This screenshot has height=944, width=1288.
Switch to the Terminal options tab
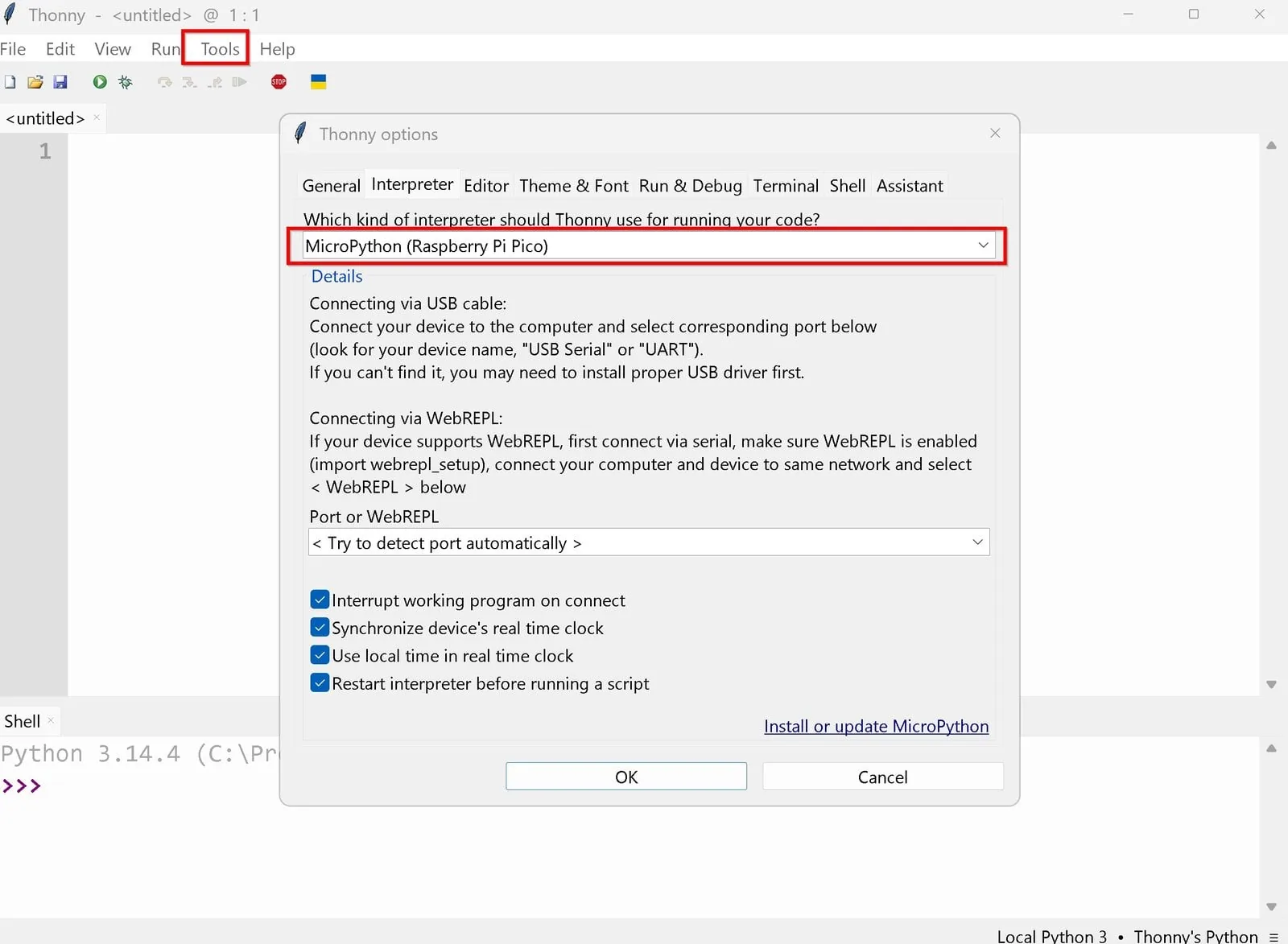click(x=786, y=186)
